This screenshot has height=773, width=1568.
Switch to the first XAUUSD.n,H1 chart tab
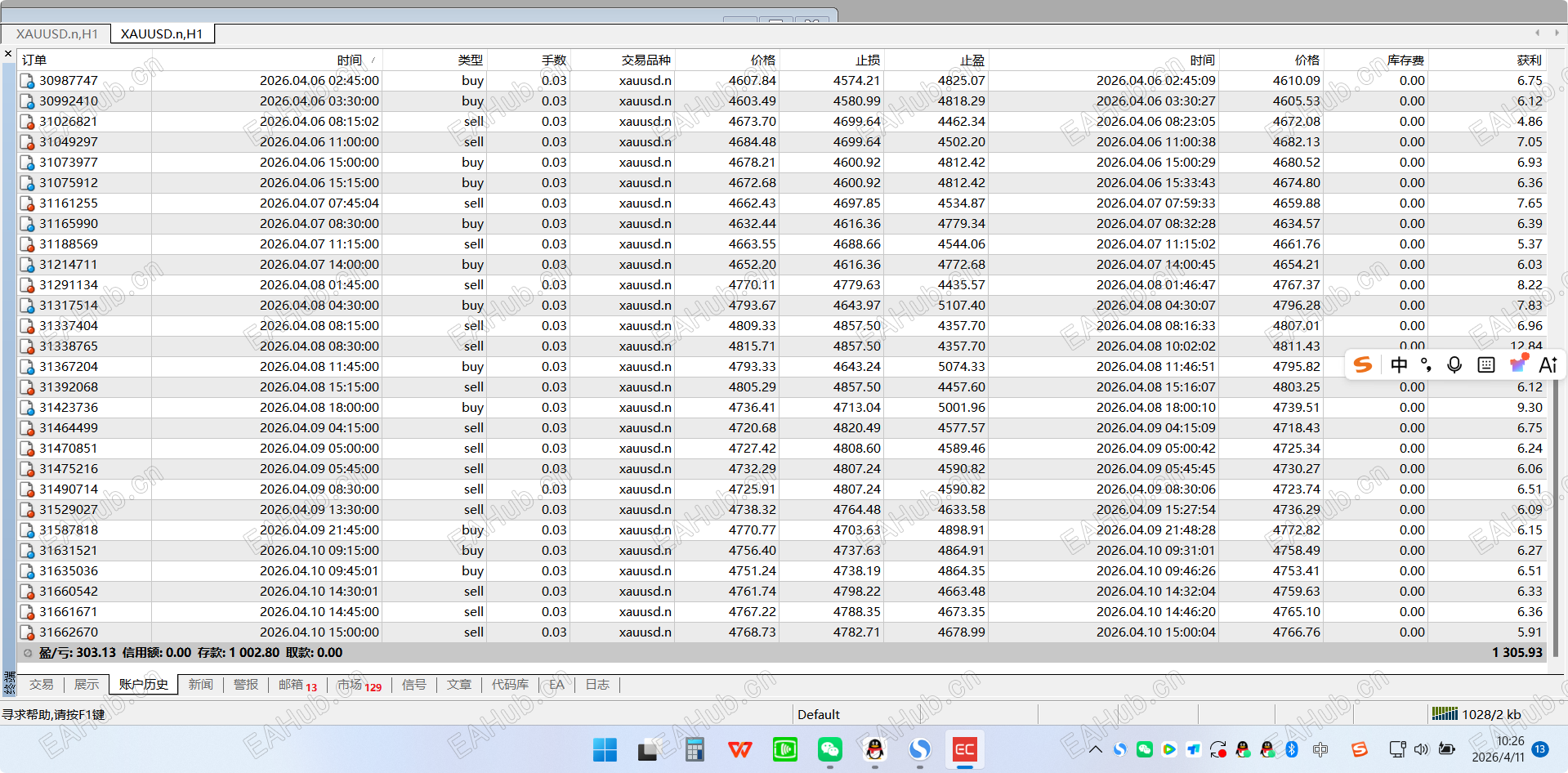point(57,34)
